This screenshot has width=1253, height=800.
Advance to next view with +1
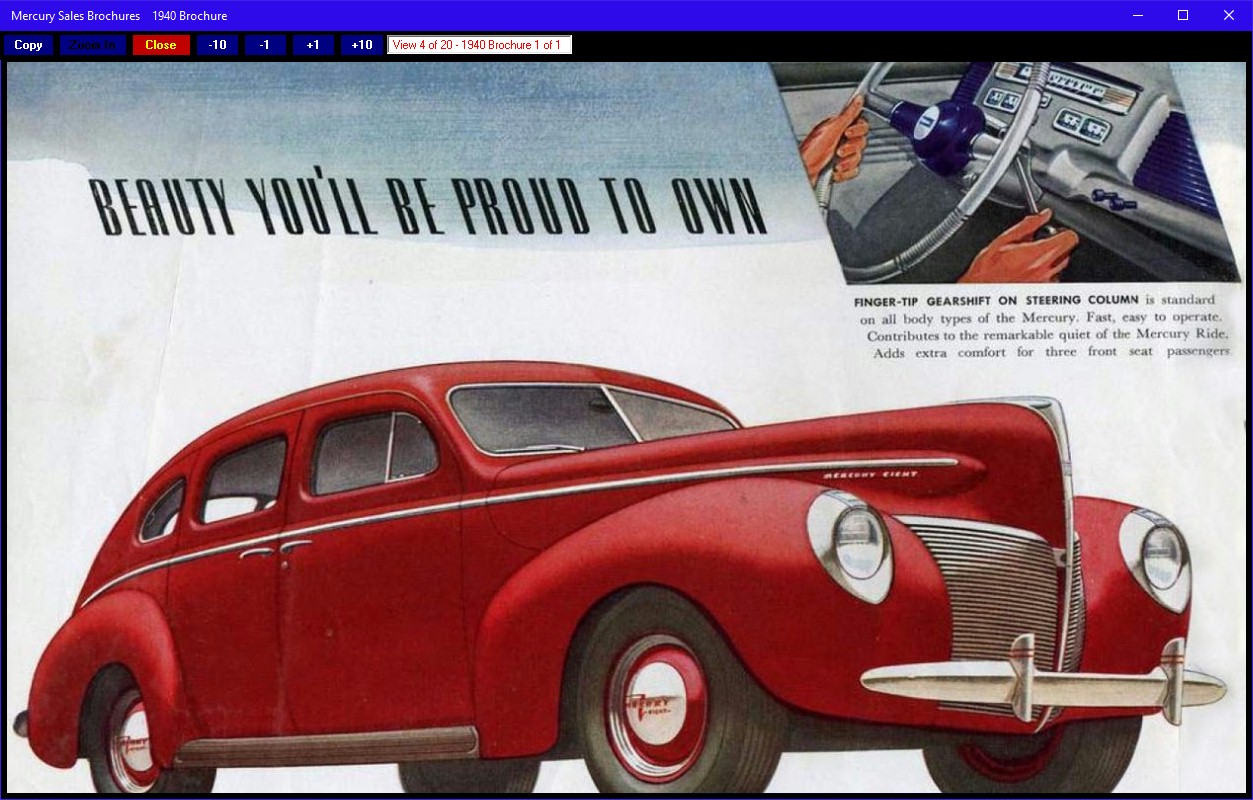(313, 45)
